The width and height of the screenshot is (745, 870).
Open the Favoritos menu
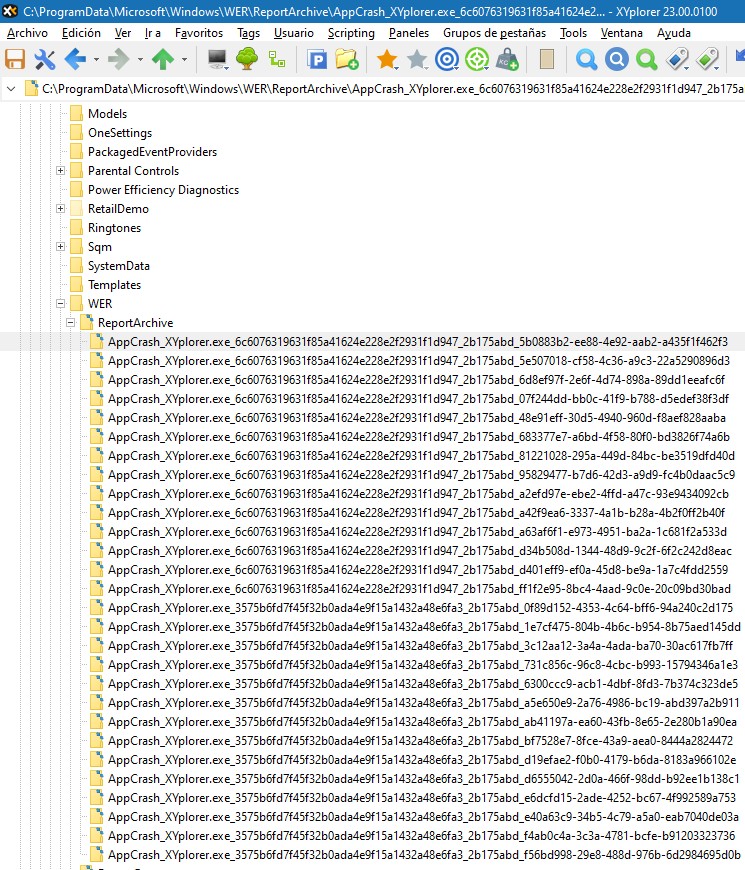coord(199,33)
